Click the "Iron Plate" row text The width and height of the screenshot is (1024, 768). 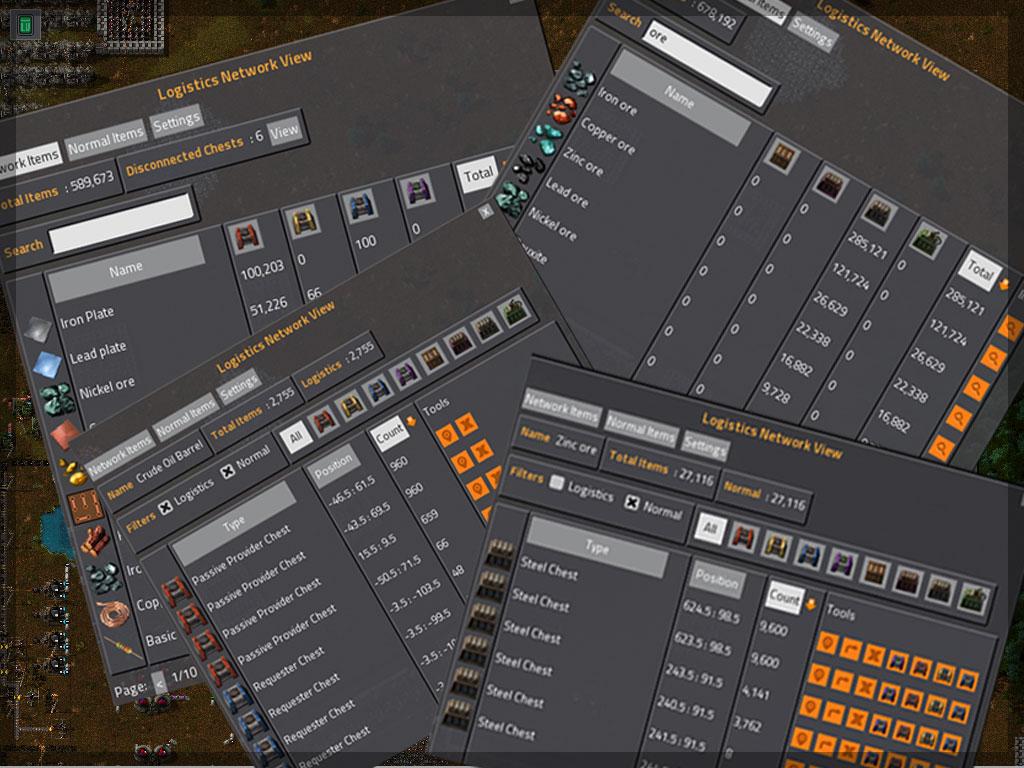click(x=87, y=317)
